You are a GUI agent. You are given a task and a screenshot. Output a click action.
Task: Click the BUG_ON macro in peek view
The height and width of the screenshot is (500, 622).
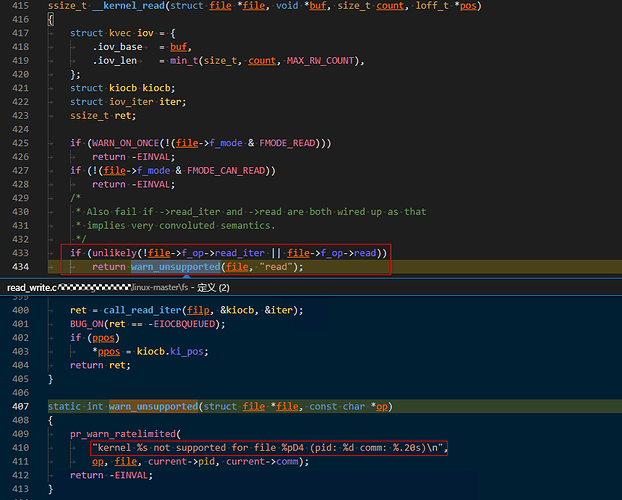point(92,323)
